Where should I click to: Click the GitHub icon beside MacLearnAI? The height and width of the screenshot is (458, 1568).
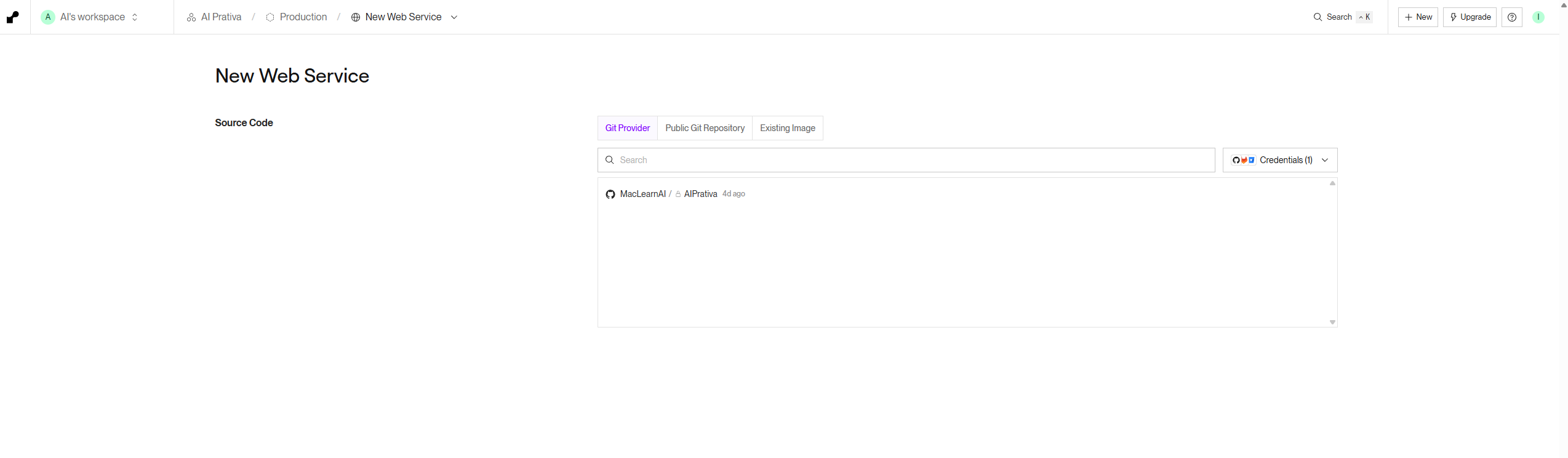[610, 195]
